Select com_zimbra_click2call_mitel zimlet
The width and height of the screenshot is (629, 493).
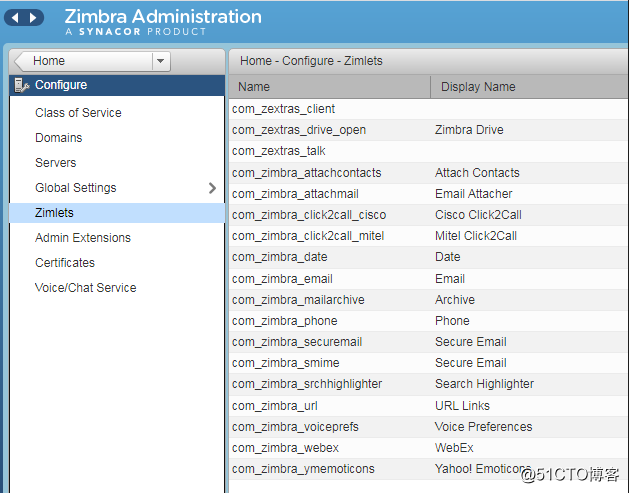[x=308, y=236]
